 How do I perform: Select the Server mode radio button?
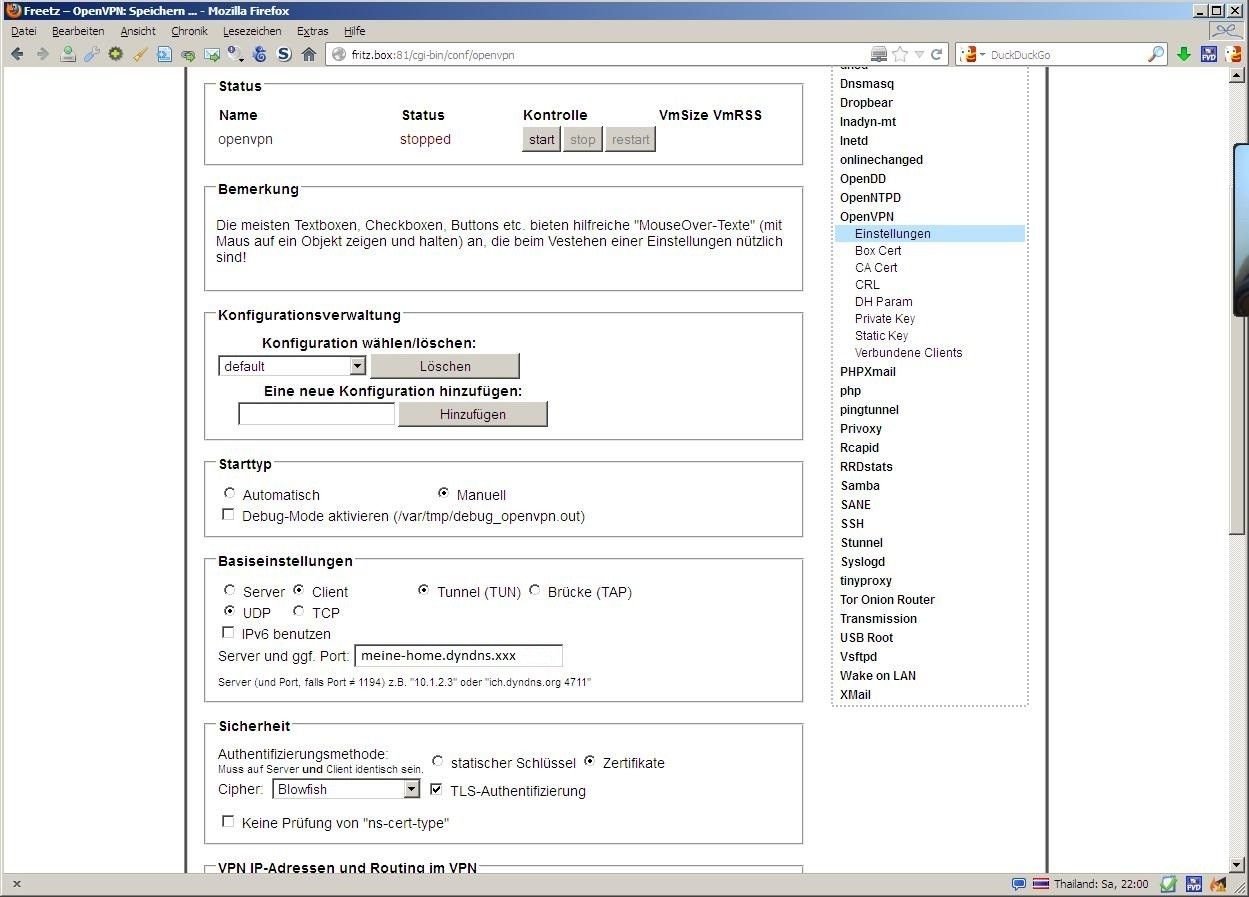(230, 590)
